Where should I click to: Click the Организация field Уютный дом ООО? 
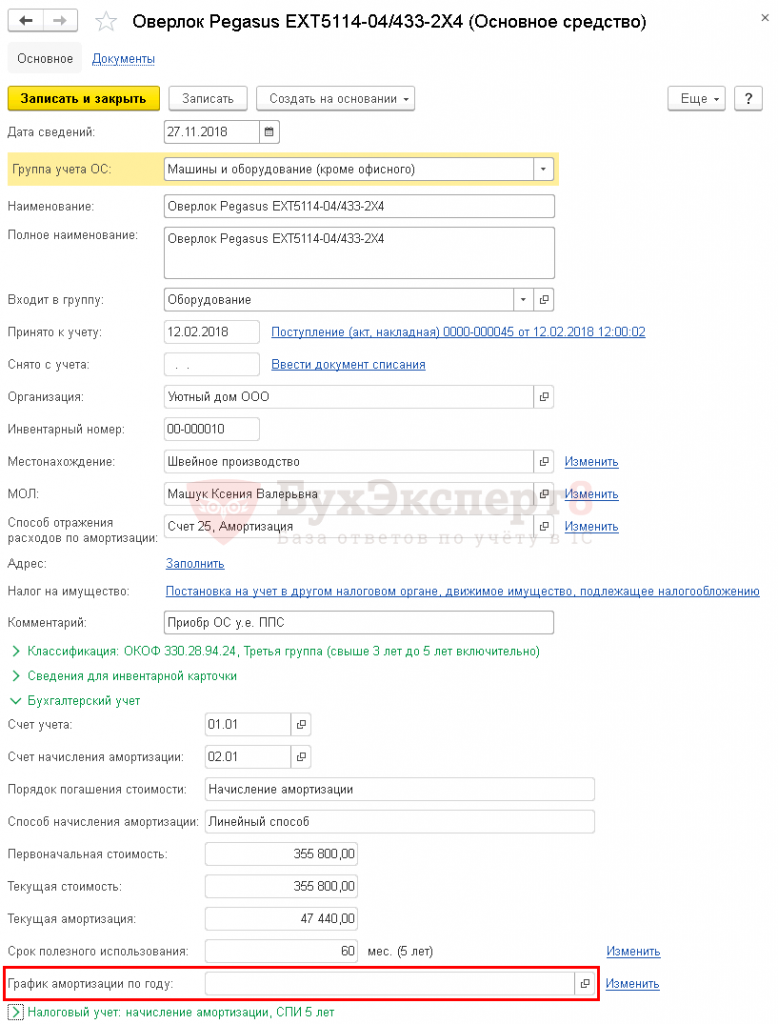click(x=349, y=397)
